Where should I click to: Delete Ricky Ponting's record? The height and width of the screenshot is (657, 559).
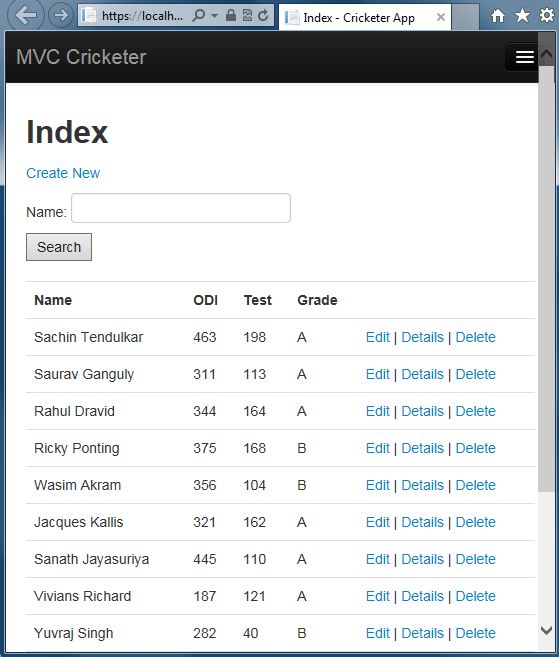point(476,448)
